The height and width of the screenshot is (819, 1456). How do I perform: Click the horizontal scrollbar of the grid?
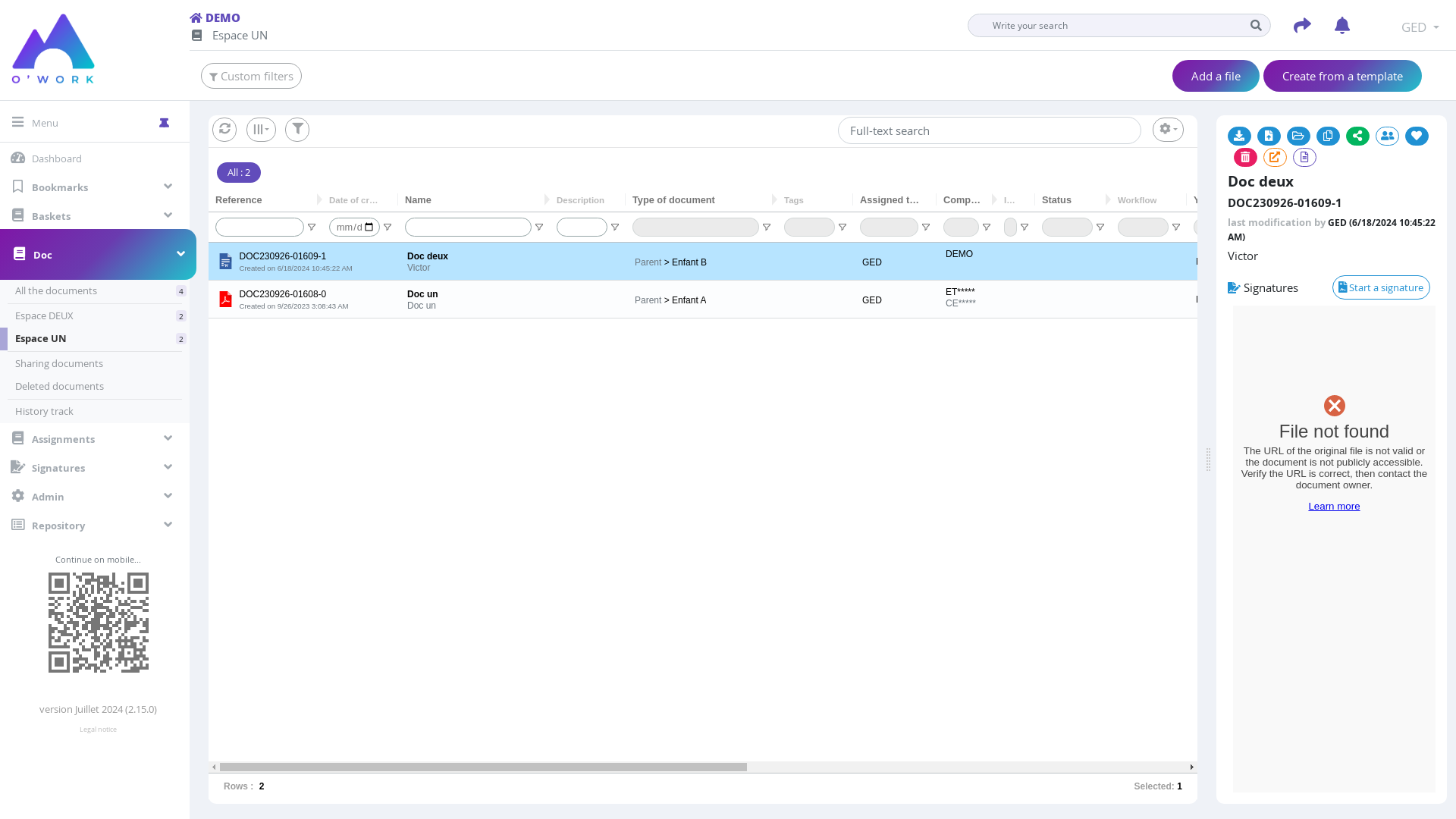483,767
